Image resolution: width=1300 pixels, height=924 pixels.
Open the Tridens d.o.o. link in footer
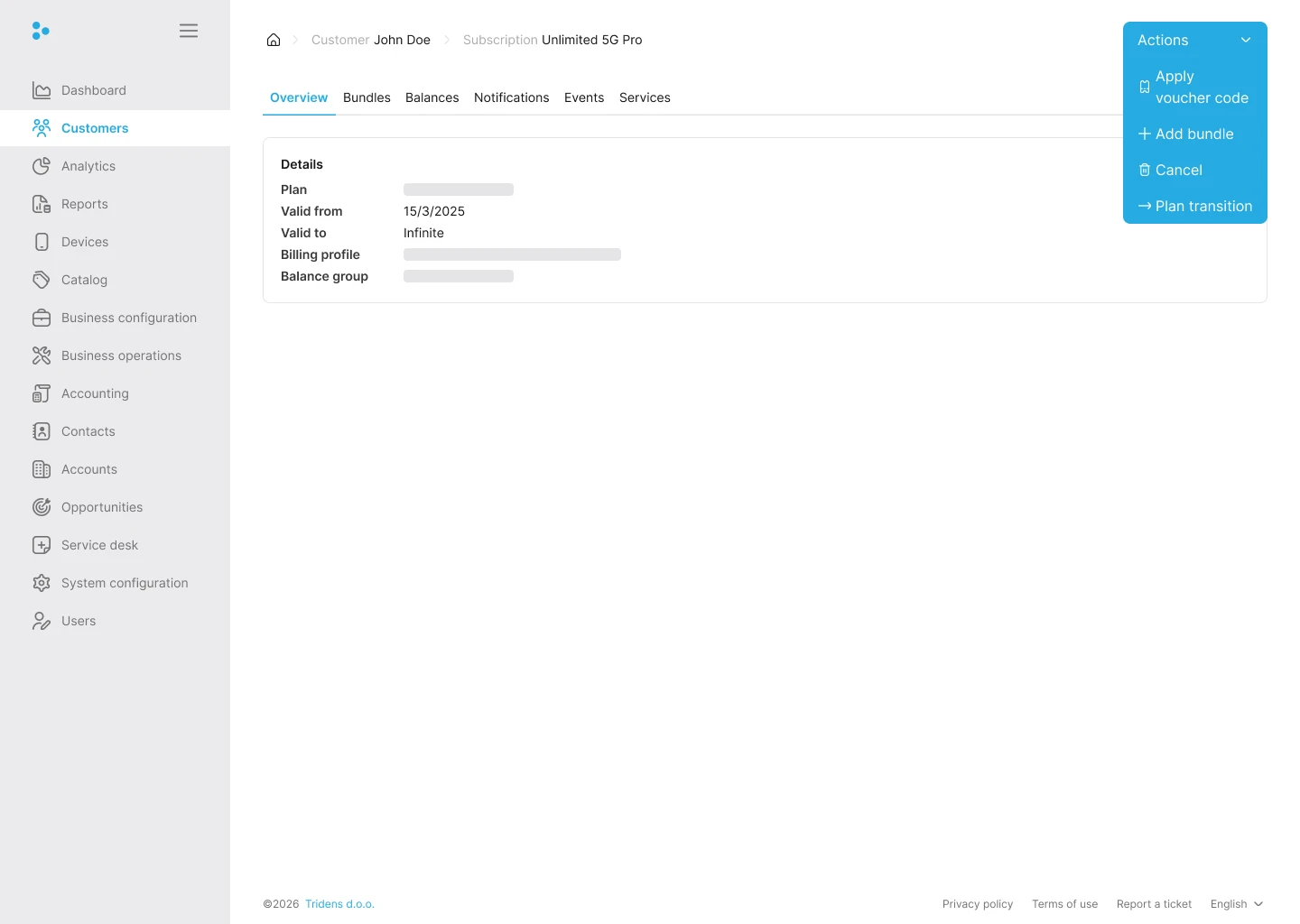pyautogui.click(x=339, y=903)
